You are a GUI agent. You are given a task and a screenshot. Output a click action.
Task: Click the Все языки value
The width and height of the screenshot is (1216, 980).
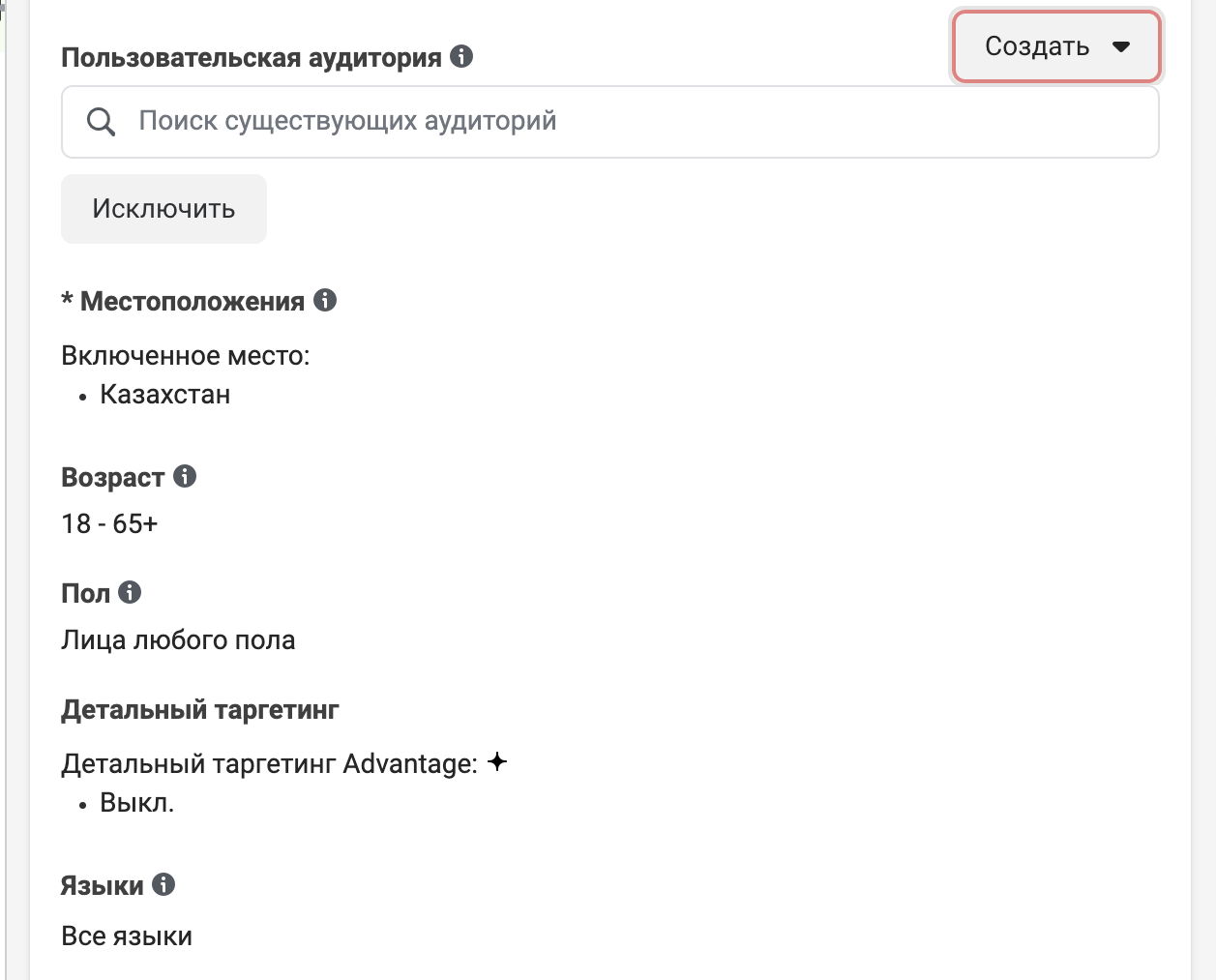[x=127, y=935]
